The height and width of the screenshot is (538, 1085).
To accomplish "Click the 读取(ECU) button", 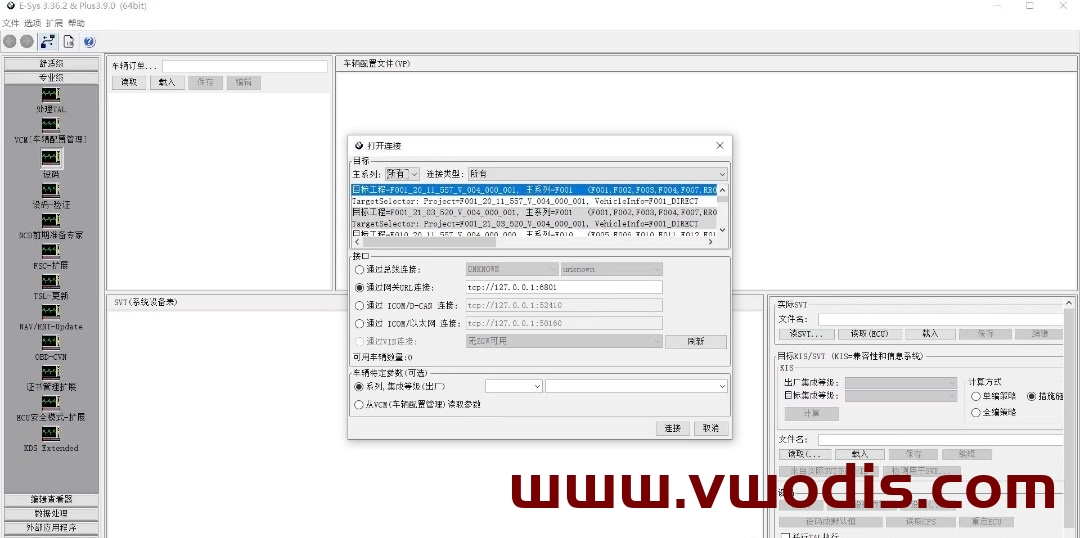I will (868, 334).
